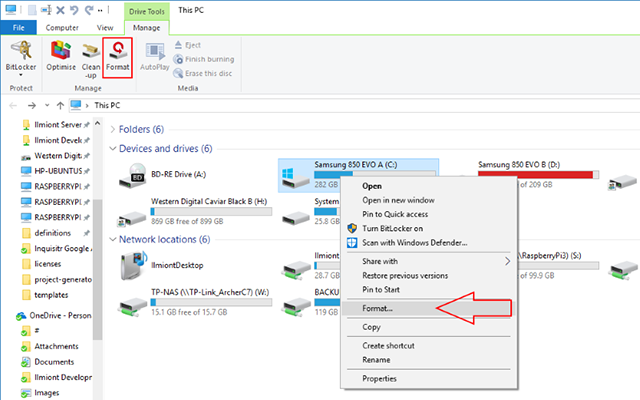Choose Format... in the context menu
The height and width of the screenshot is (400, 640).
pyautogui.click(x=429, y=309)
